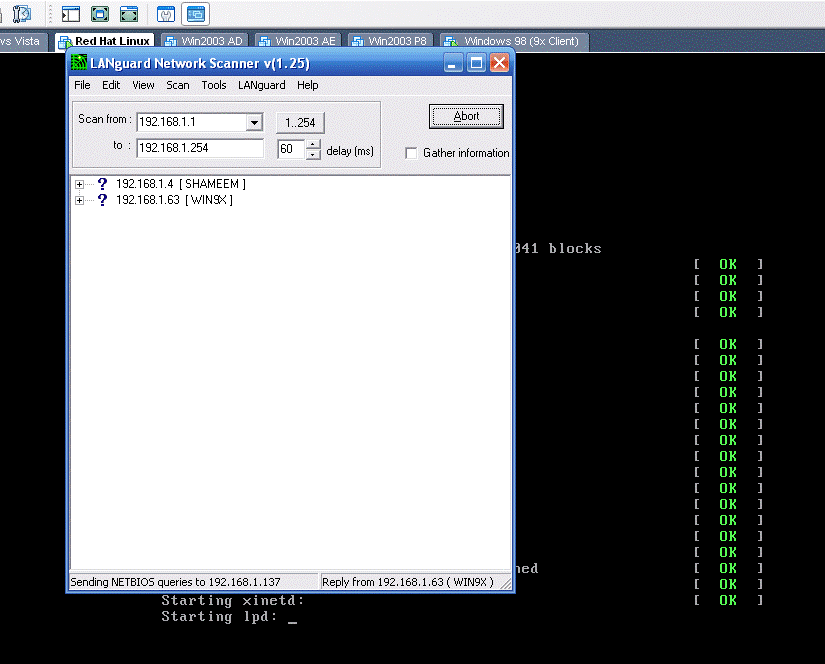Click the 1..254 range button
The image size is (825, 664).
pyautogui.click(x=300, y=123)
